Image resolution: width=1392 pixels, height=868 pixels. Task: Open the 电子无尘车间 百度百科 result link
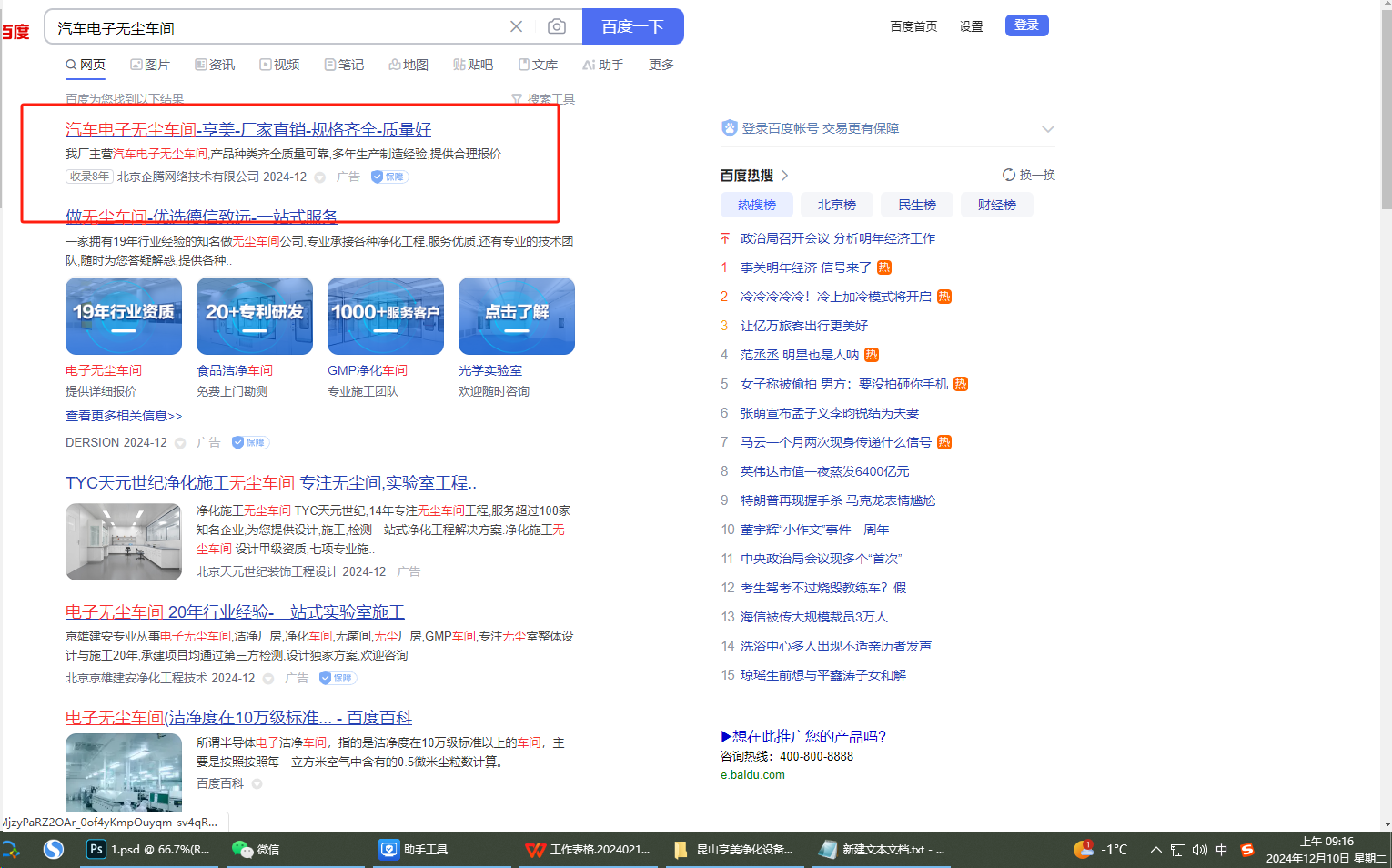tap(238, 717)
